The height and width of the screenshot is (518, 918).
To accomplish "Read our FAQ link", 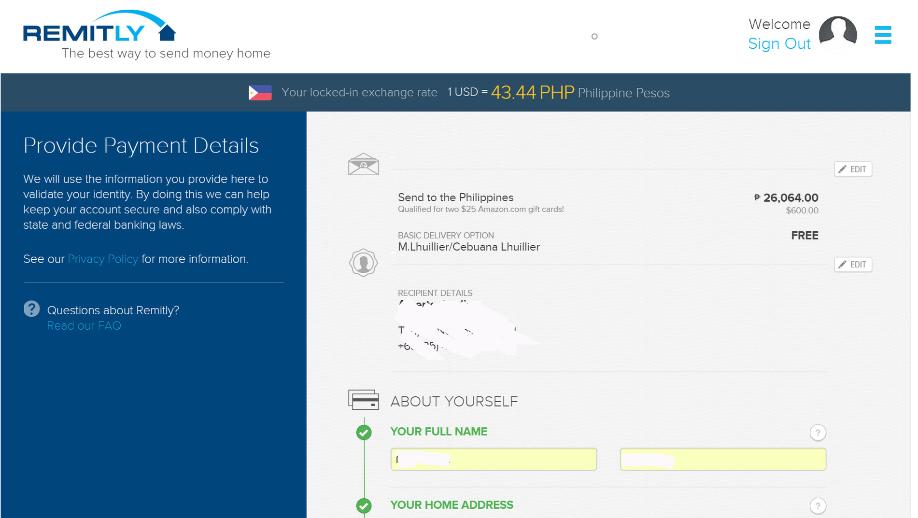I will (84, 325).
